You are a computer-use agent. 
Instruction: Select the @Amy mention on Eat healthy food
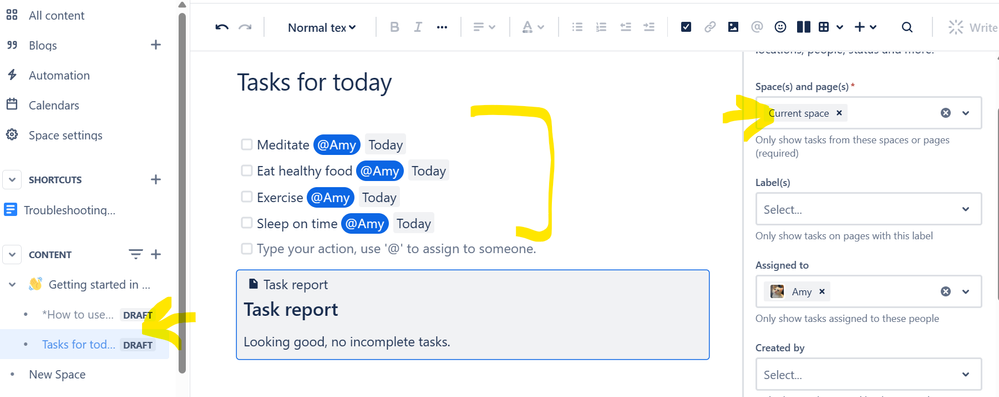coord(380,171)
